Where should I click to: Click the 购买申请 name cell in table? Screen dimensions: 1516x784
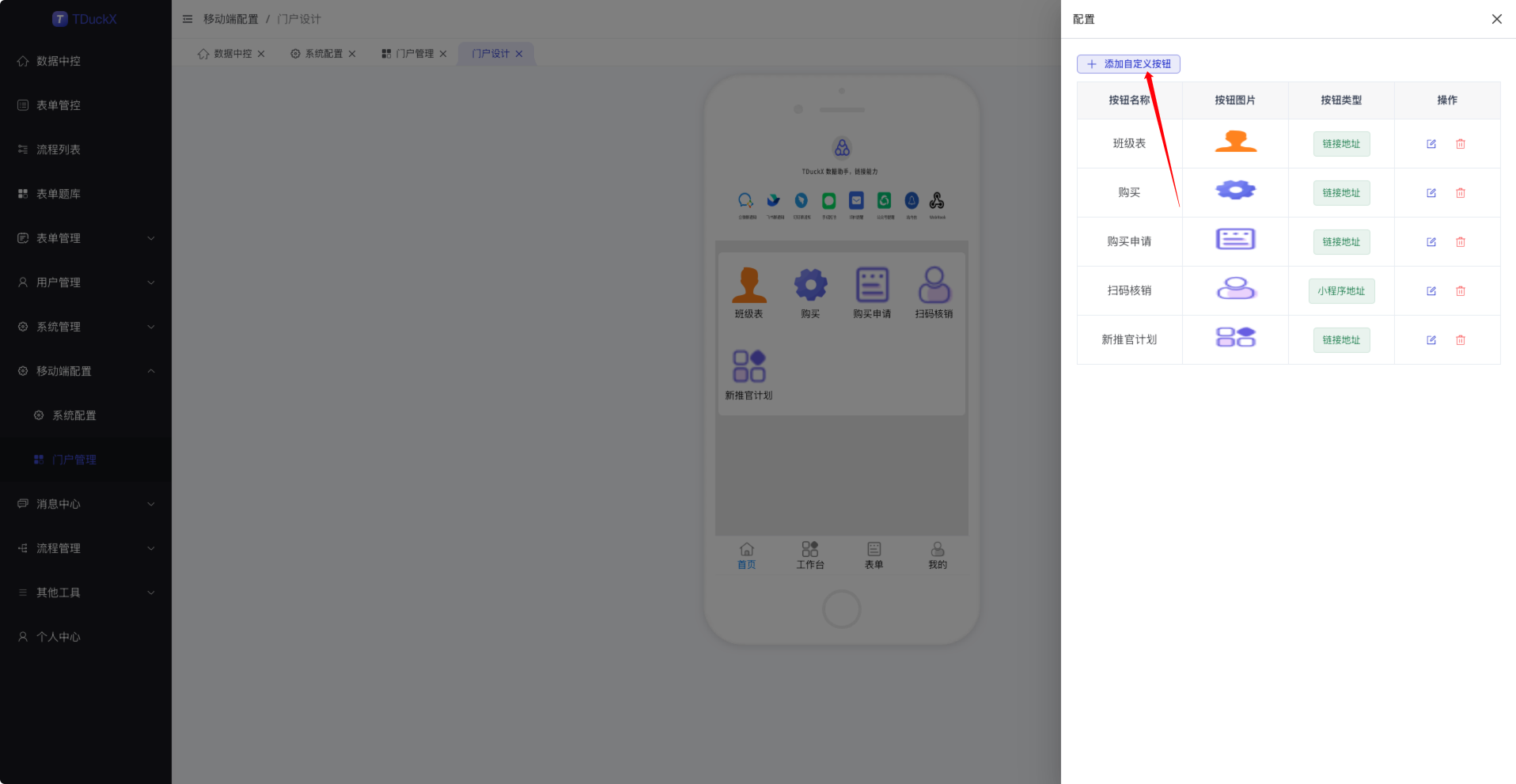[1129, 242]
